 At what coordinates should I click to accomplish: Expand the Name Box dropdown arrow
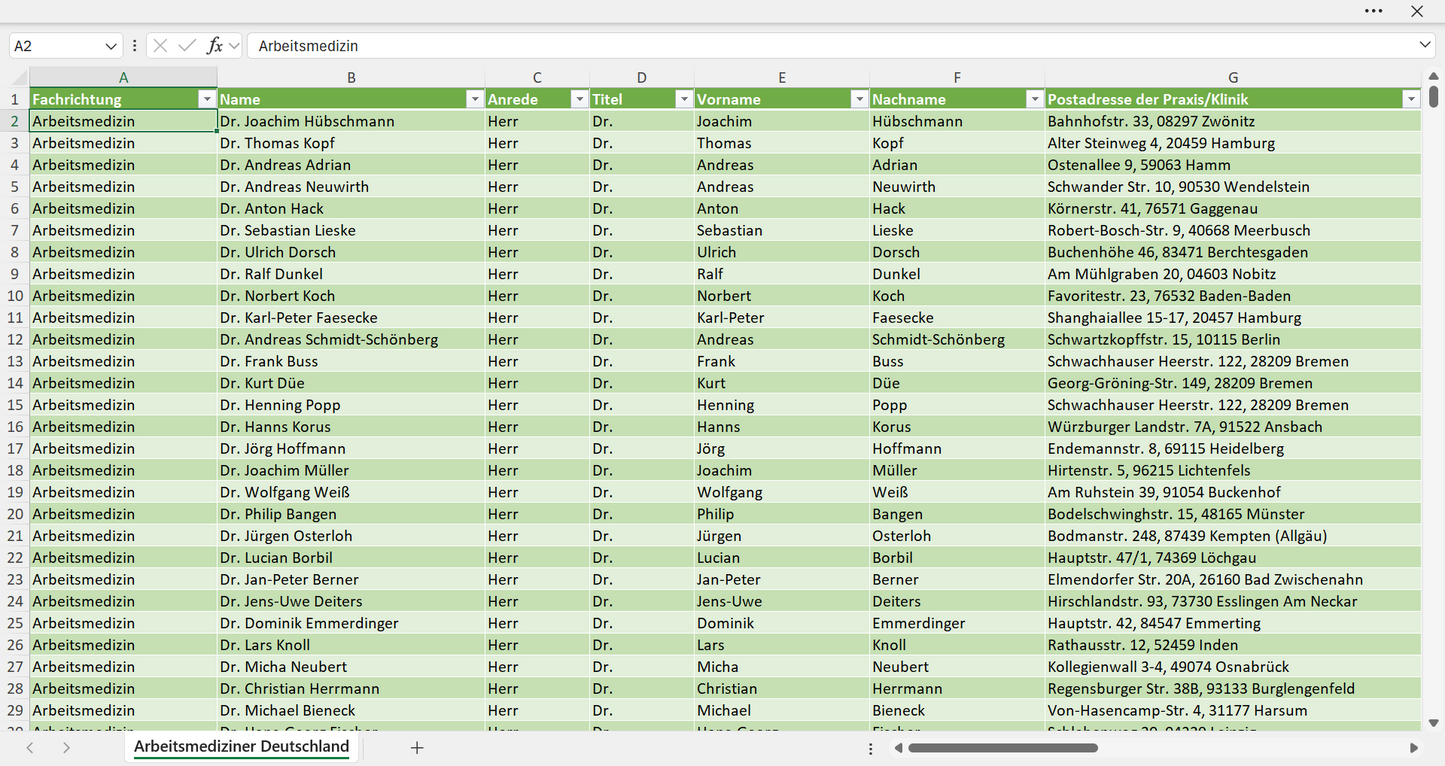111,46
